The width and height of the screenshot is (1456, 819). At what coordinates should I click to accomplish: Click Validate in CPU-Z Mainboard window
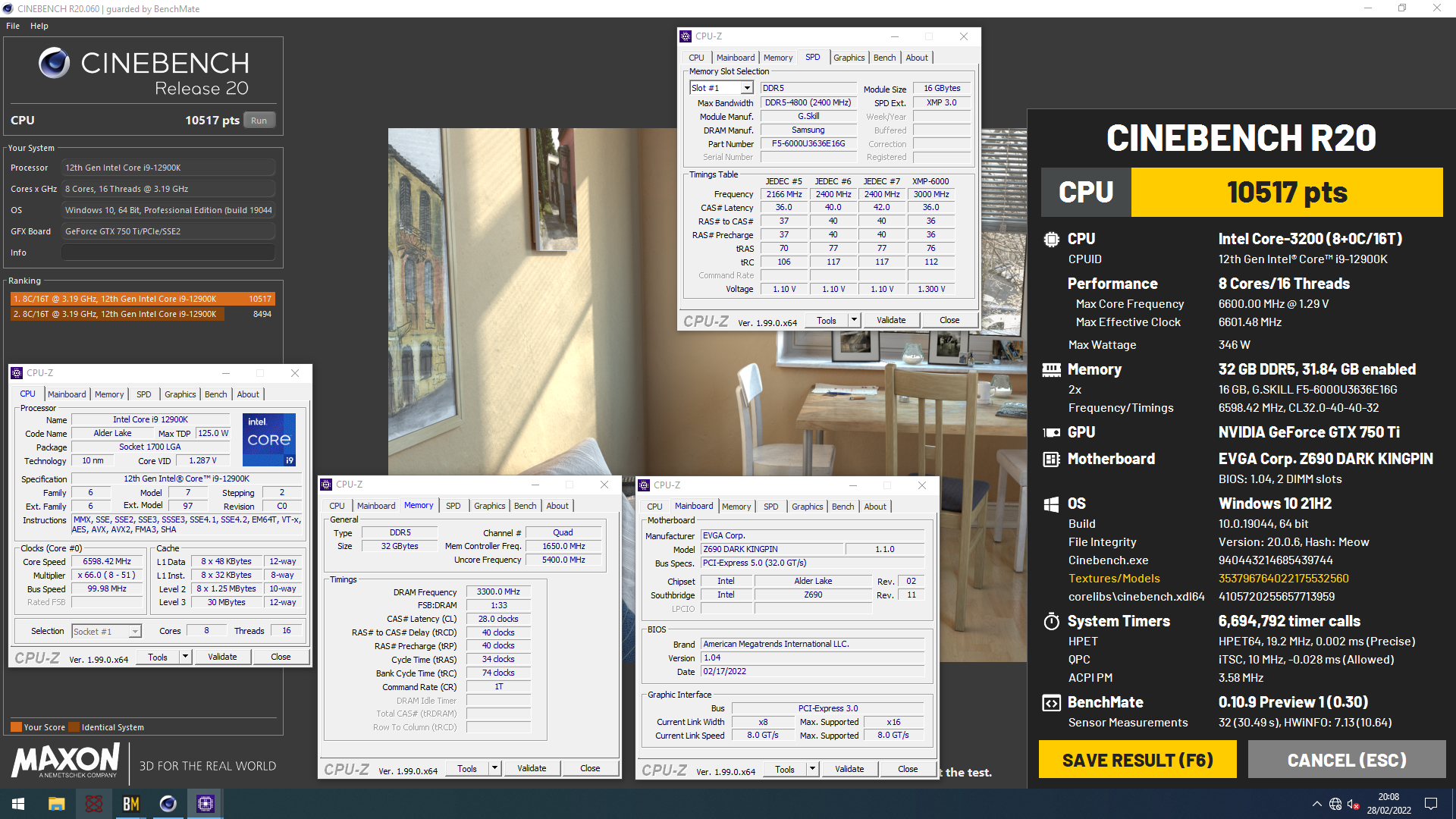coord(849,769)
